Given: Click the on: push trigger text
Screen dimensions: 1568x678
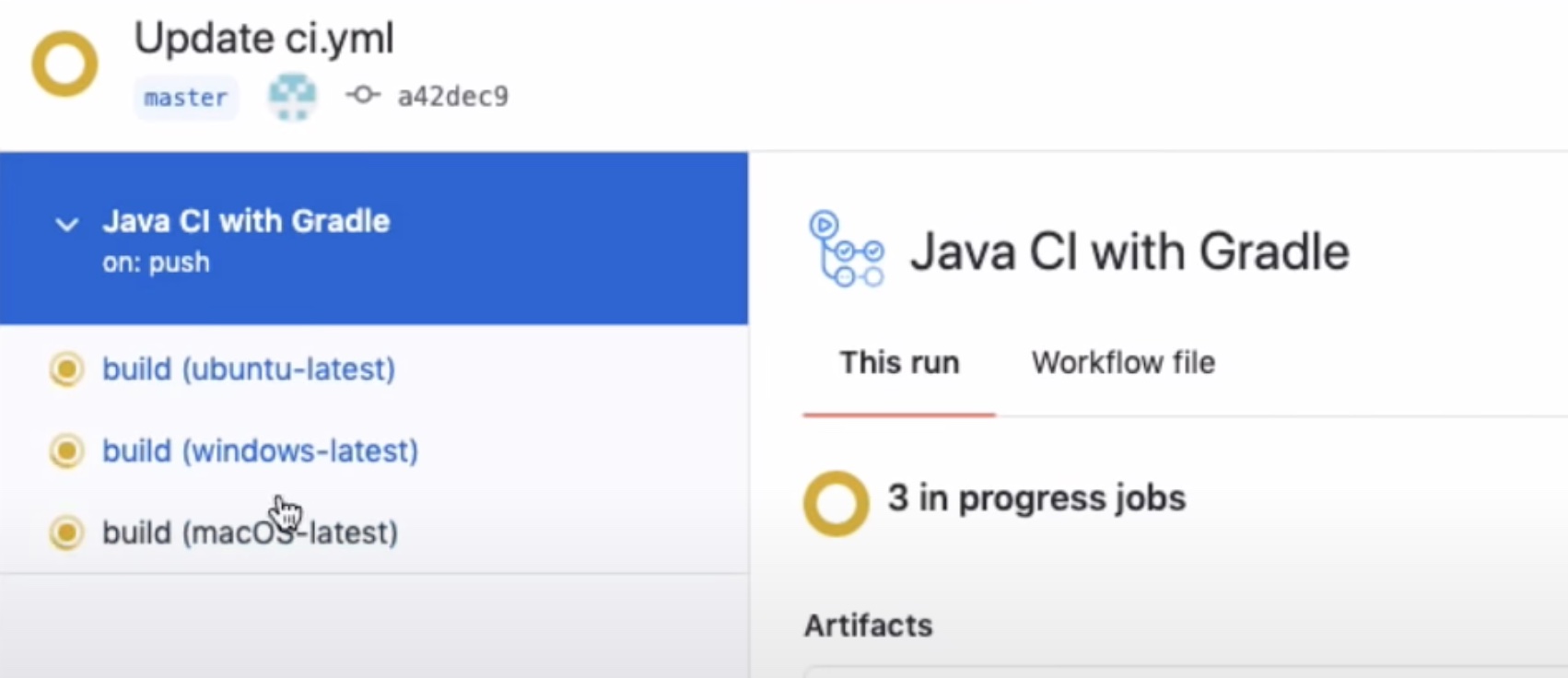Looking at the screenshot, I should coord(156,263).
